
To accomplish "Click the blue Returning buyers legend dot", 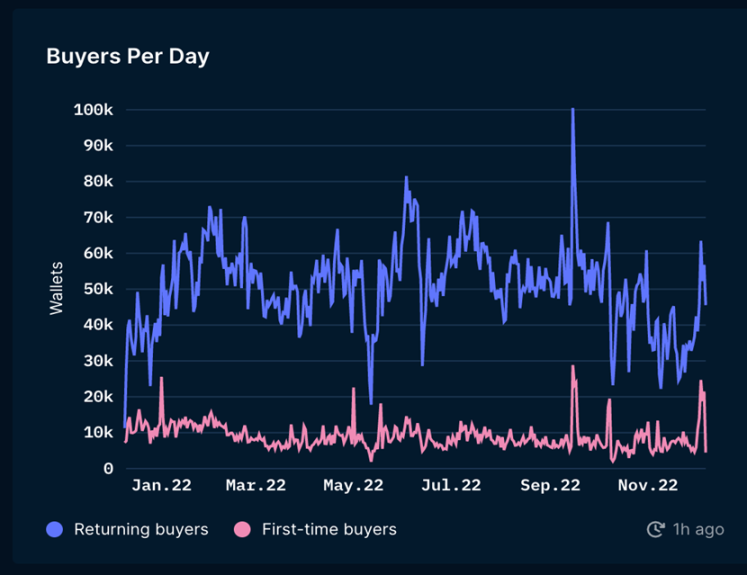I will 55,529.
